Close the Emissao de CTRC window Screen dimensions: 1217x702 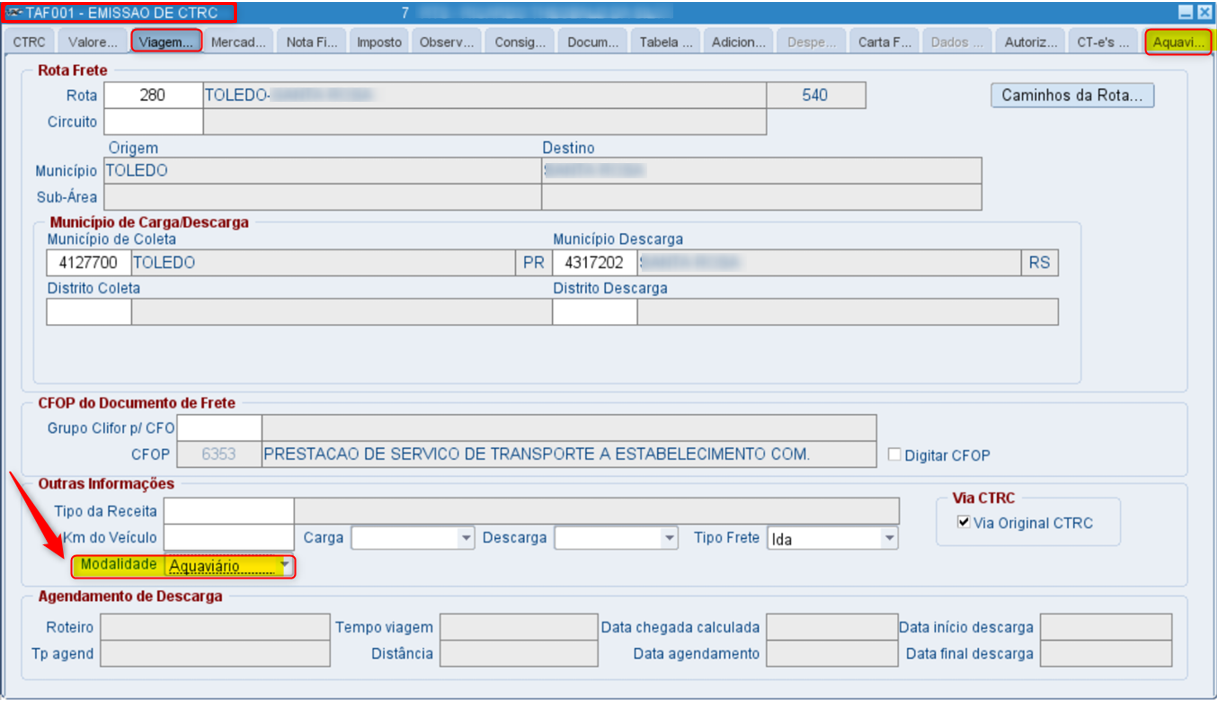point(1204,13)
